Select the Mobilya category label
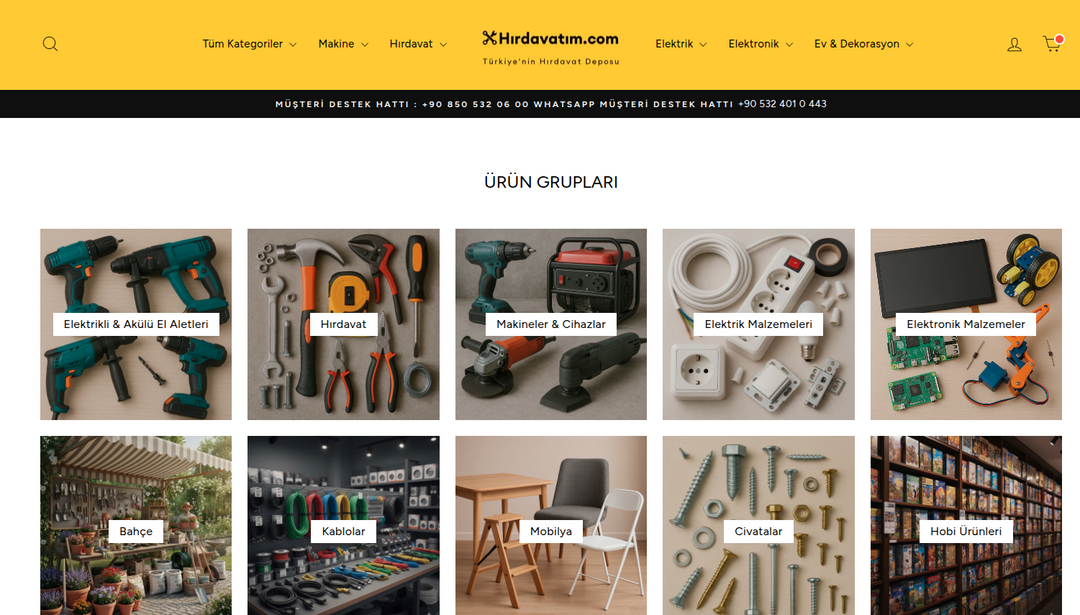This screenshot has height=615, width=1080. [551, 531]
